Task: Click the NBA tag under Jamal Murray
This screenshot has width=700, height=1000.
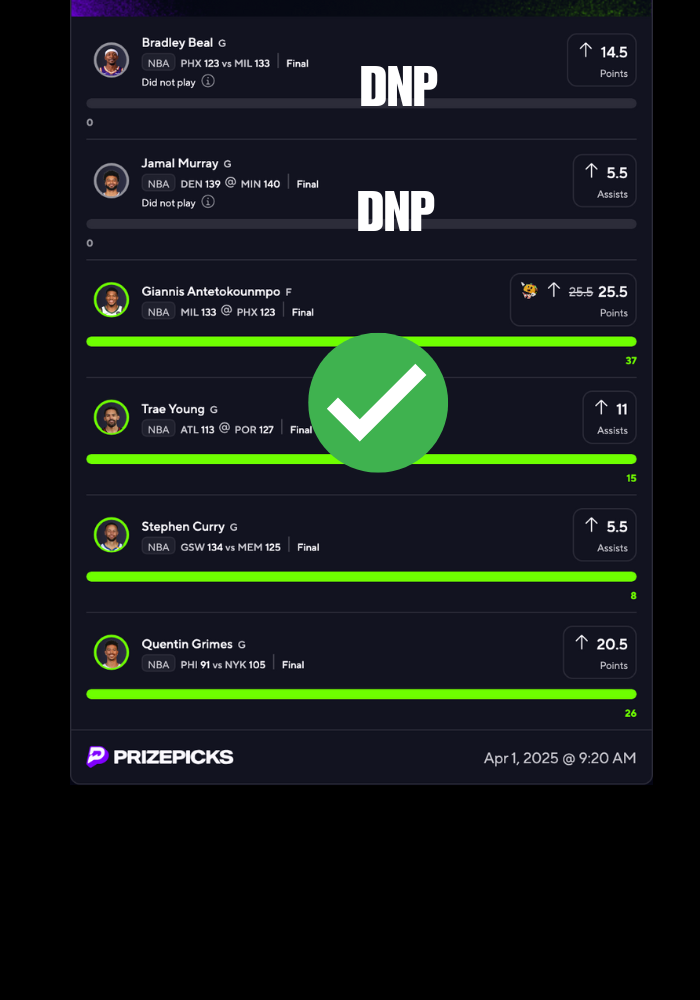Action: pos(158,184)
